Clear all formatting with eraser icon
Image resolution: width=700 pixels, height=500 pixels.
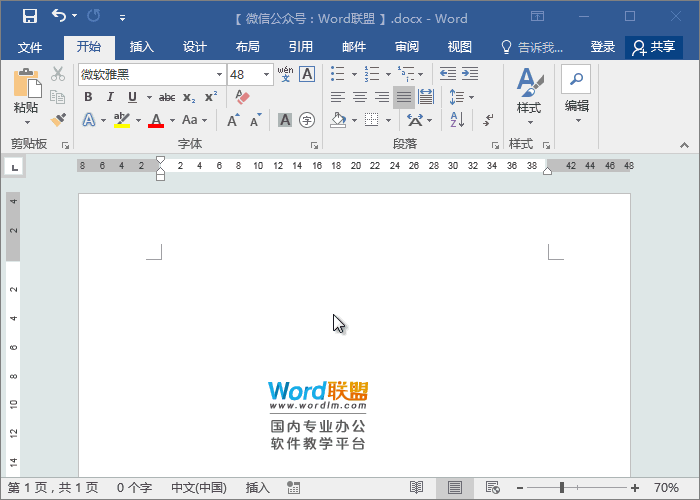[x=242, y=97]
